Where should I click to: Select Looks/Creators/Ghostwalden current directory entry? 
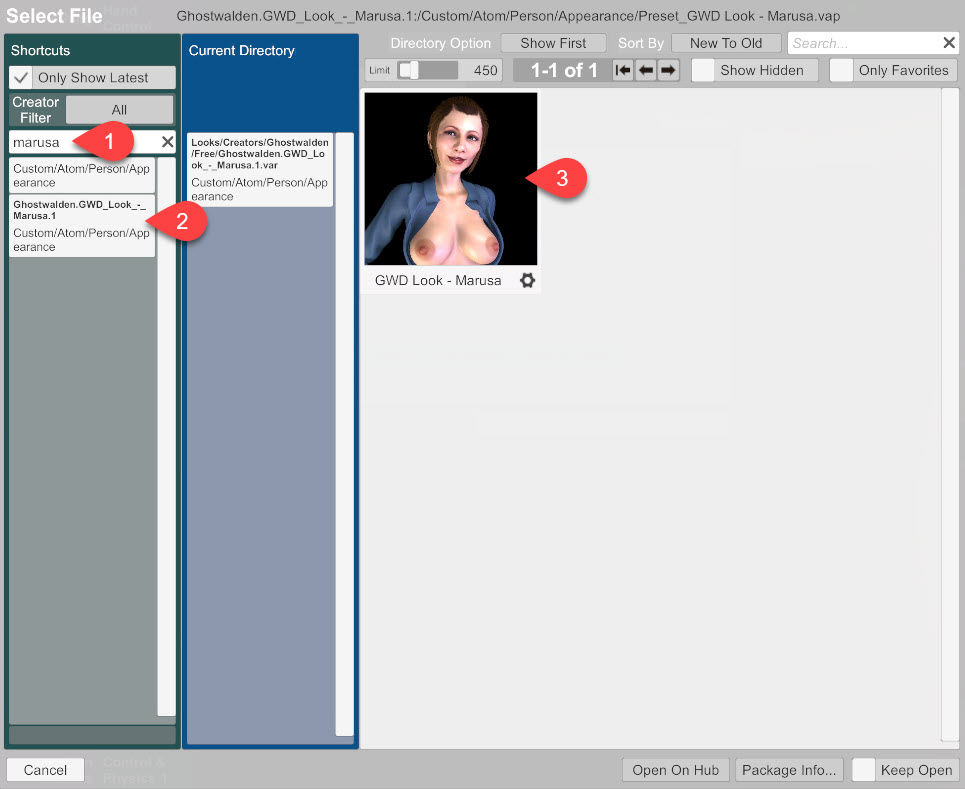(x=260, y=169)
